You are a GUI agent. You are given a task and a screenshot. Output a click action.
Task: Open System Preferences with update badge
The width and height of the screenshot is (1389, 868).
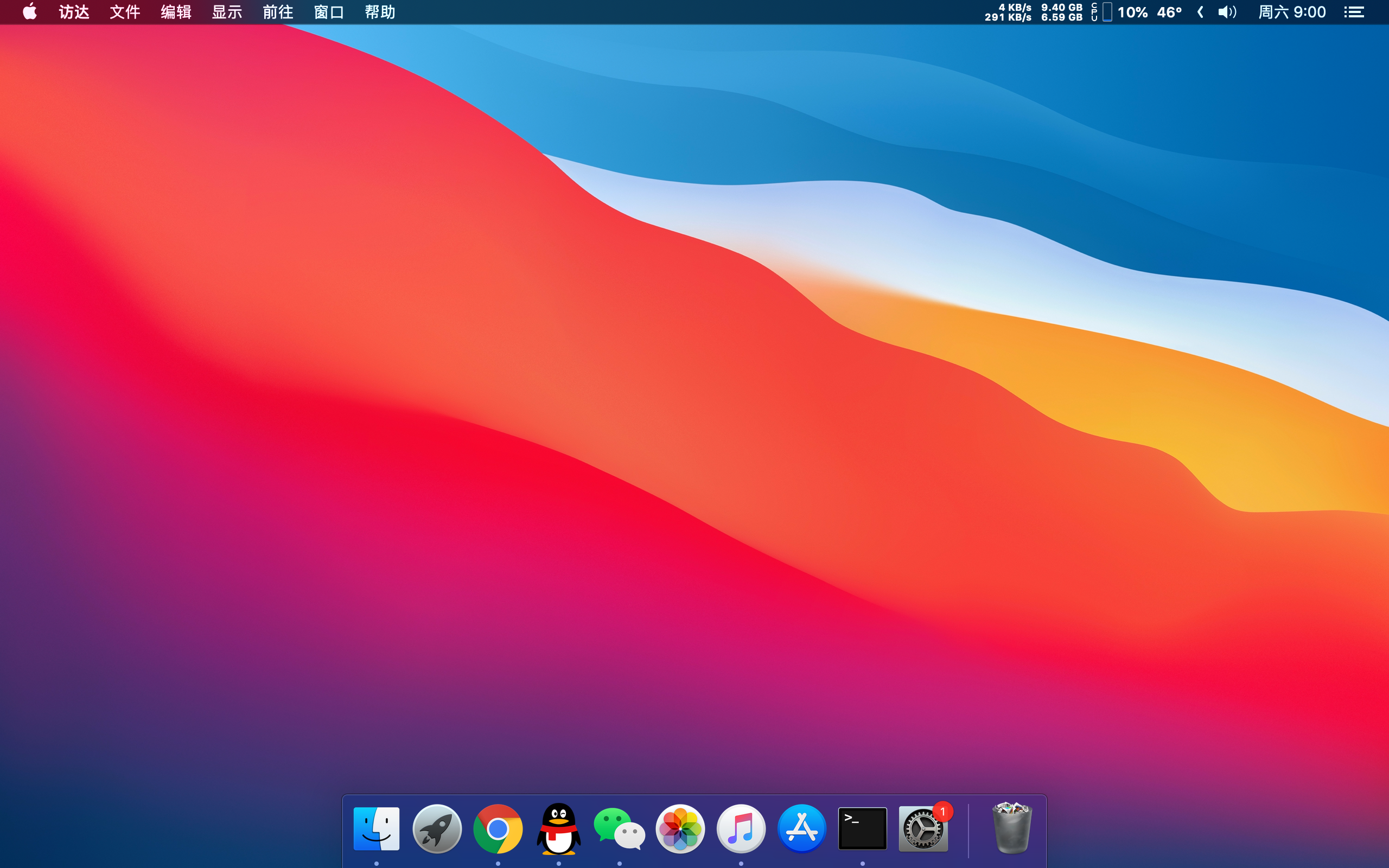923,828
